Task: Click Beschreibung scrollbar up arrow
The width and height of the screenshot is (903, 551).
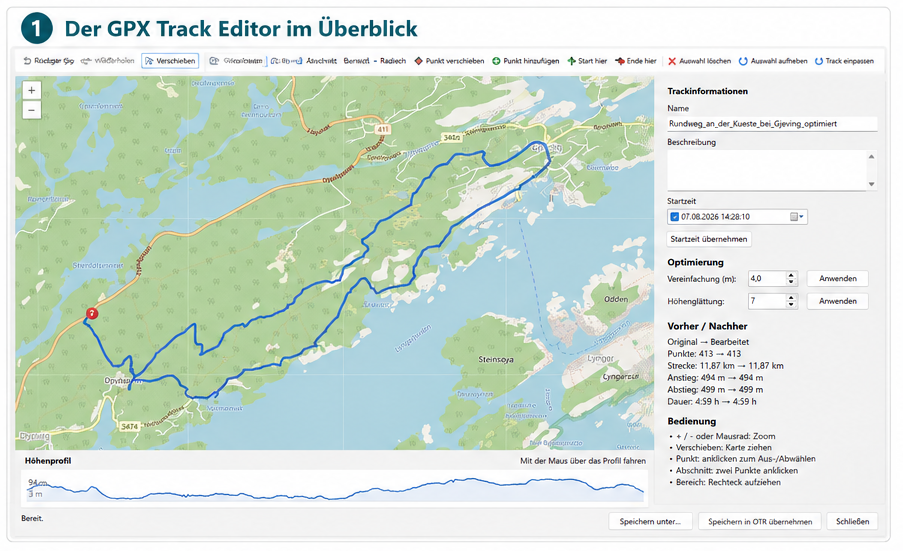Action: coord(871,157)
